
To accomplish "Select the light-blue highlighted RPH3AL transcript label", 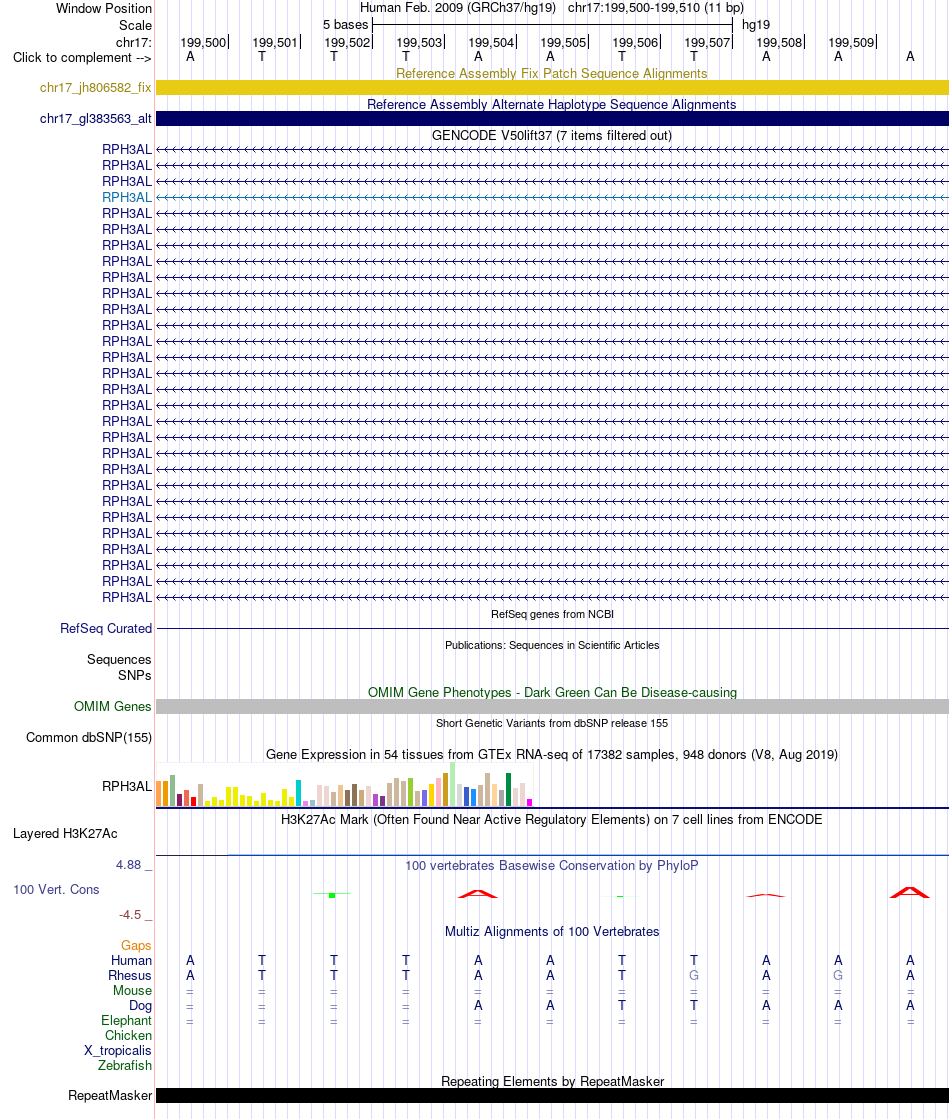I will [127, 198].
